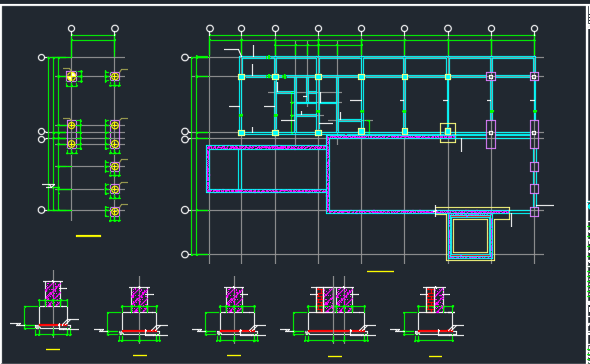Click the solid yellow column in the small column plan
The height and width of the screenshot is (364, 590).
[x=71, y=76]
